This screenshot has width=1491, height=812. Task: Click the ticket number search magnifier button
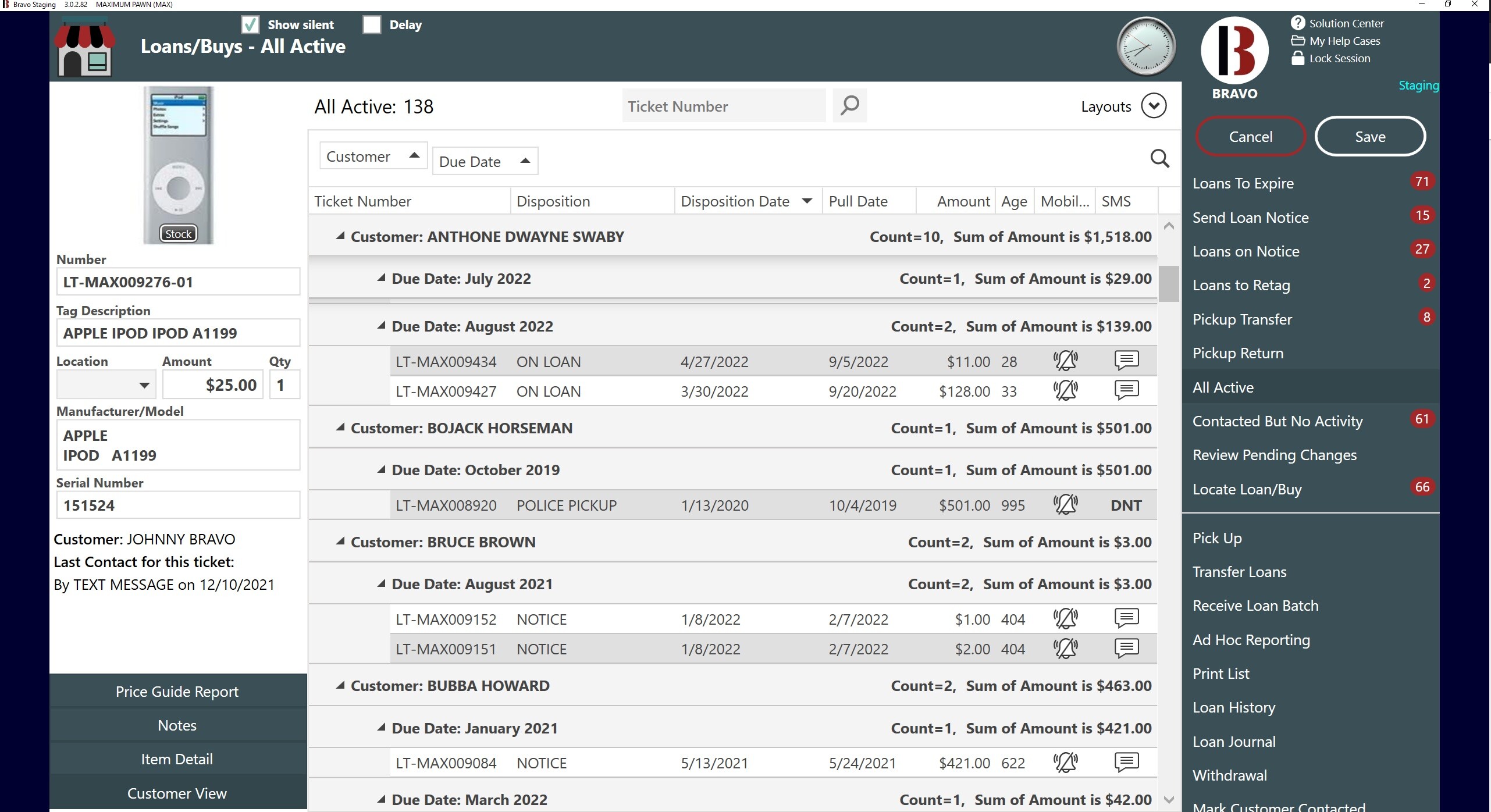coord(849,106)
